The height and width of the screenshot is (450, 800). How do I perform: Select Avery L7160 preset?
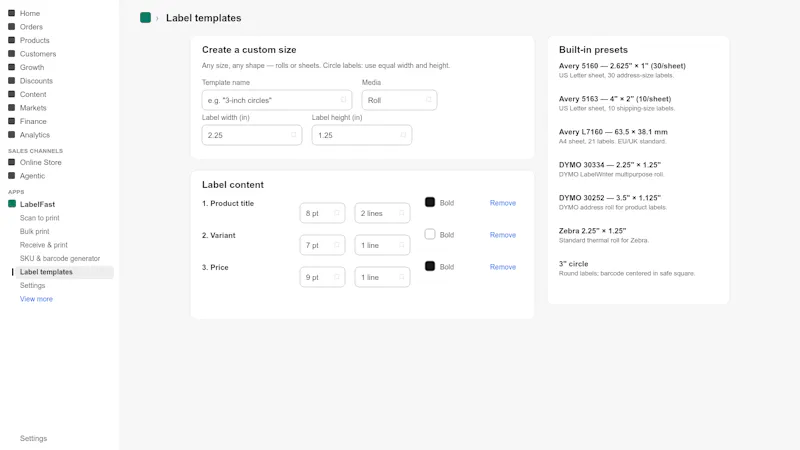tap(613, 136)
